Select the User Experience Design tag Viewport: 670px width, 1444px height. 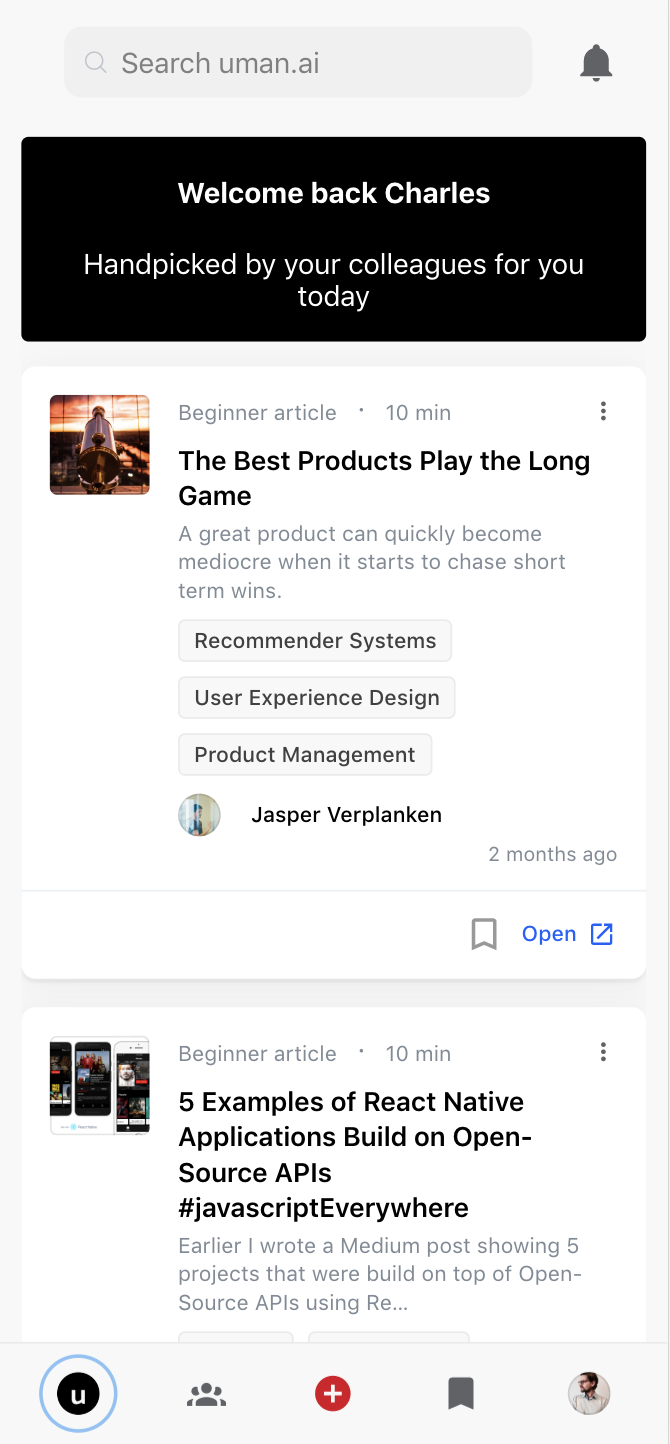[317, 698]
